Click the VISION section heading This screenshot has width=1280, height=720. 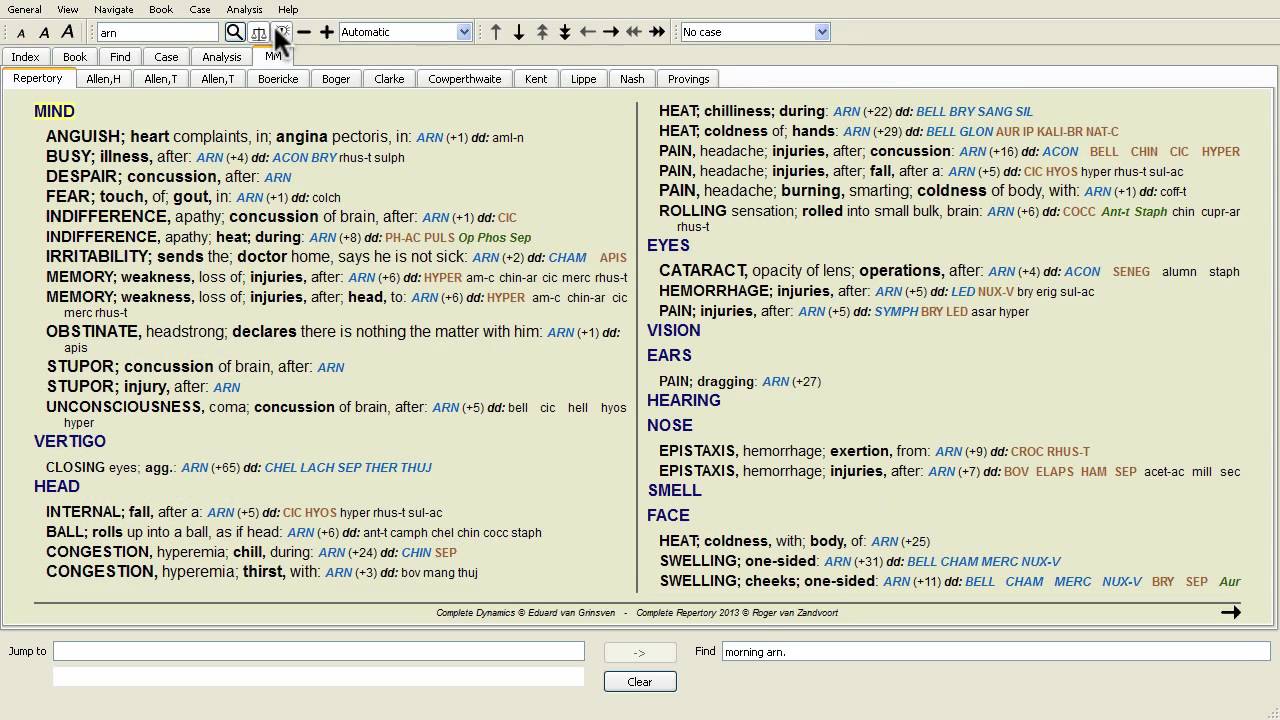tap(674, 330)
